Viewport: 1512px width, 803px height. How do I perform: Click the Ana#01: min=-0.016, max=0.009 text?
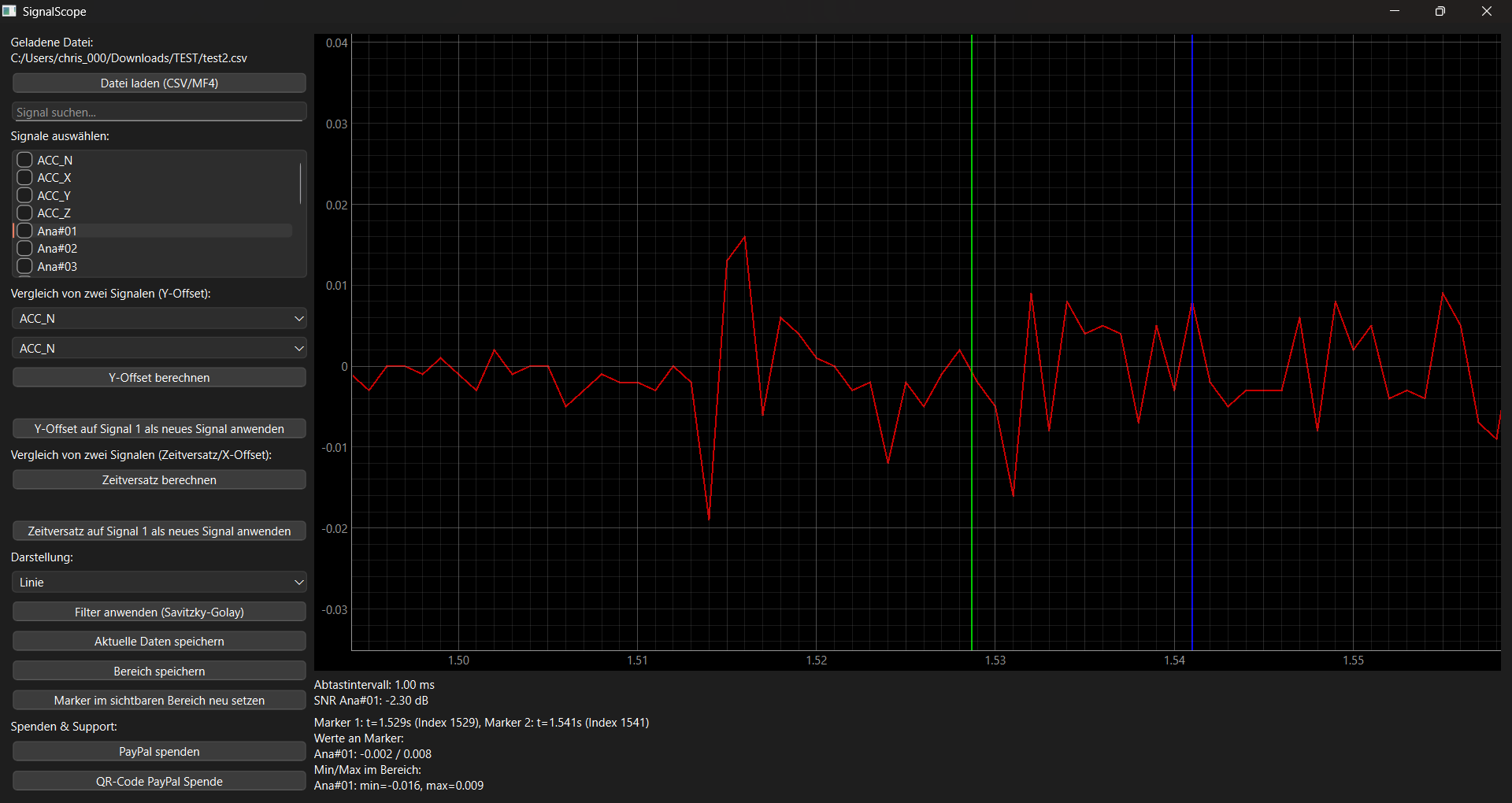(398, 786)
